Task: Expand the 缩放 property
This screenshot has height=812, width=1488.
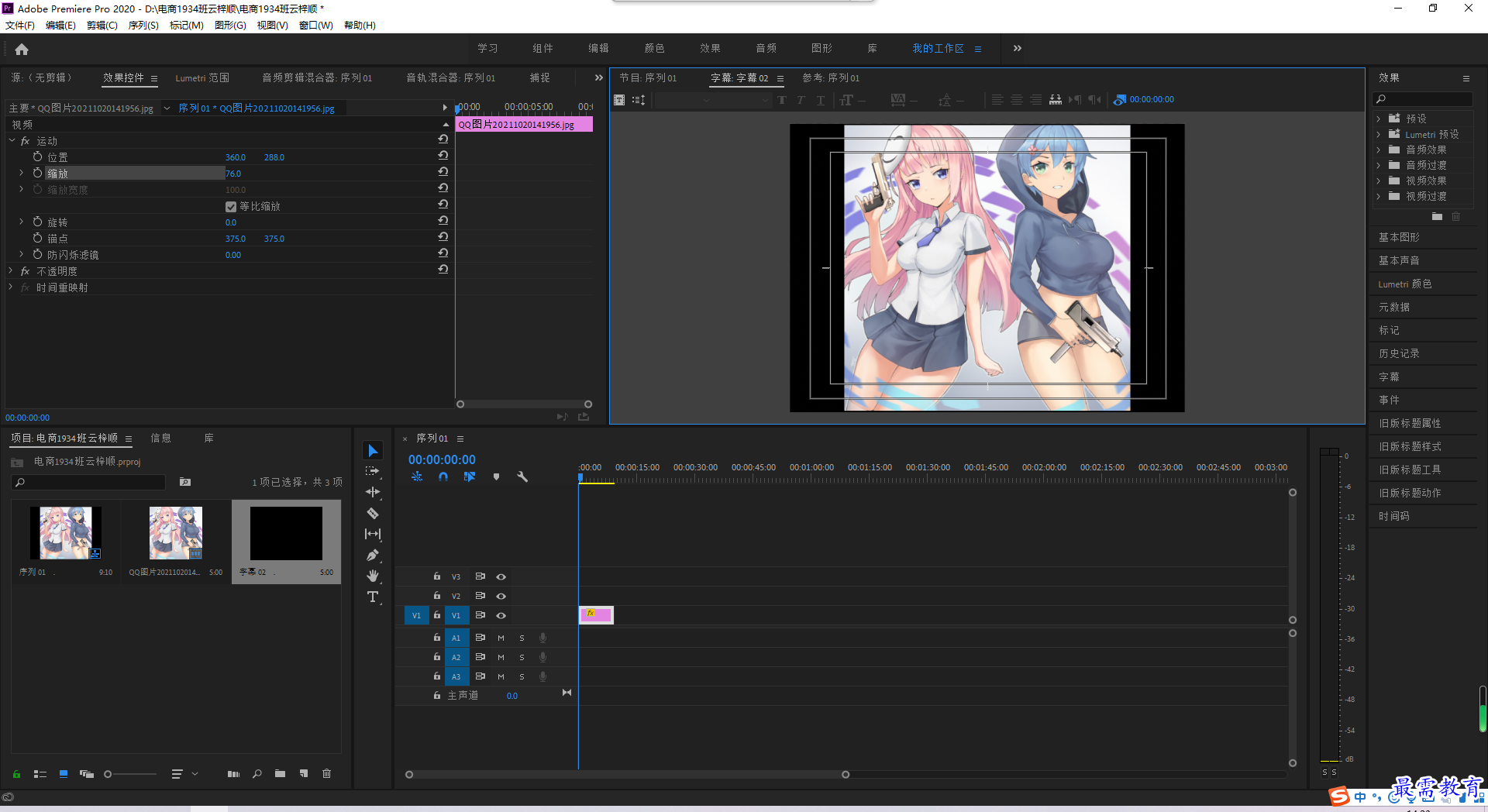Action: [x=21, y=173]
